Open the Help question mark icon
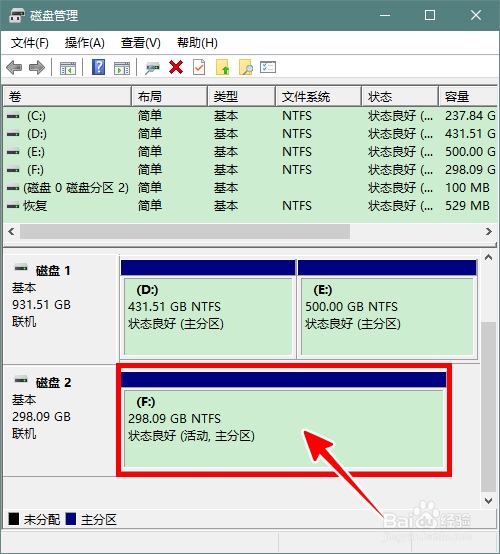This screenshot has width=500, height=554. 99,67
